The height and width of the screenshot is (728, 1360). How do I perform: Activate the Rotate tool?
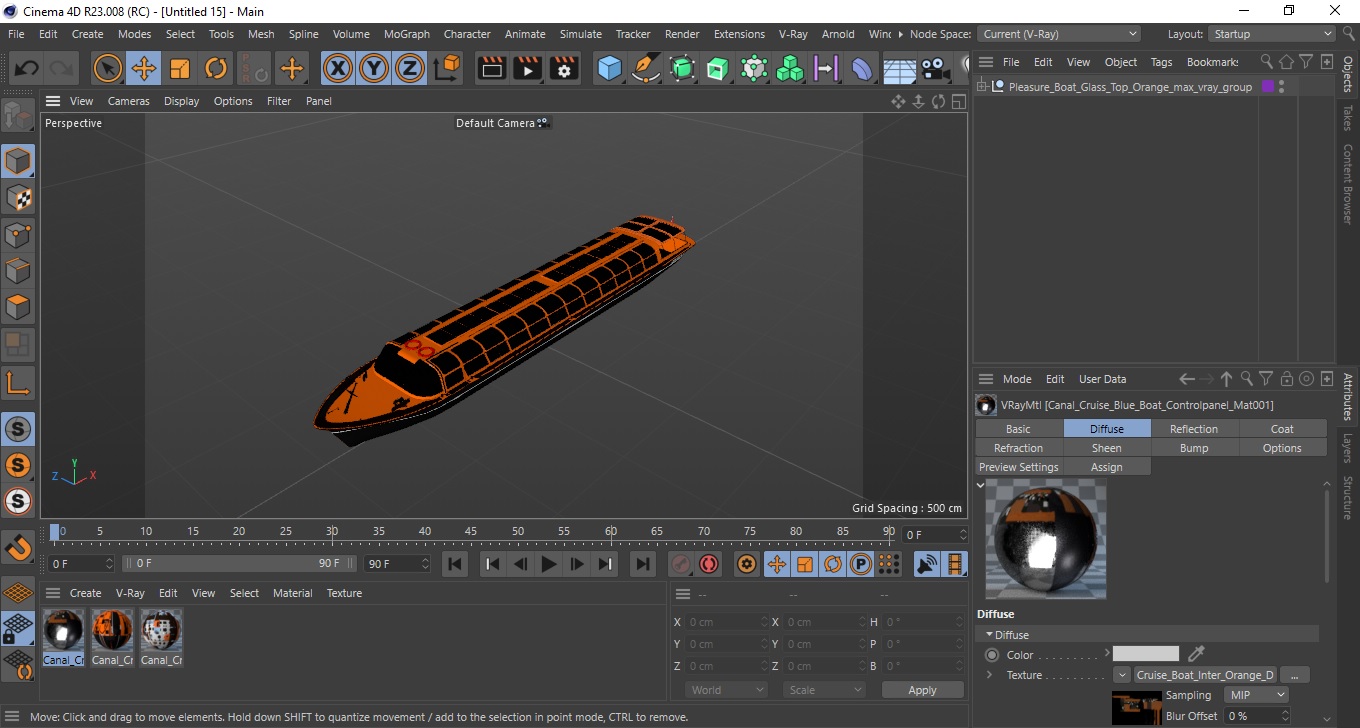216,69
